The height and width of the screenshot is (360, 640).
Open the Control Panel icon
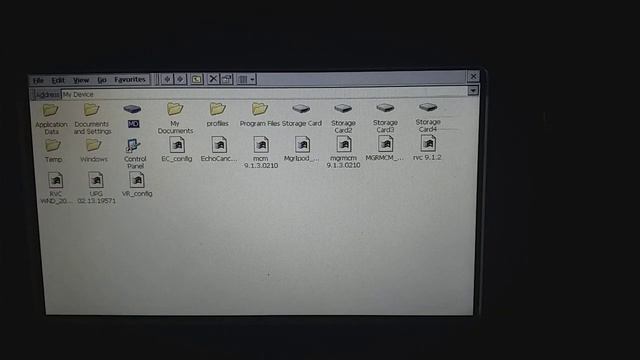pyautogui.click(x=135, y=154)
